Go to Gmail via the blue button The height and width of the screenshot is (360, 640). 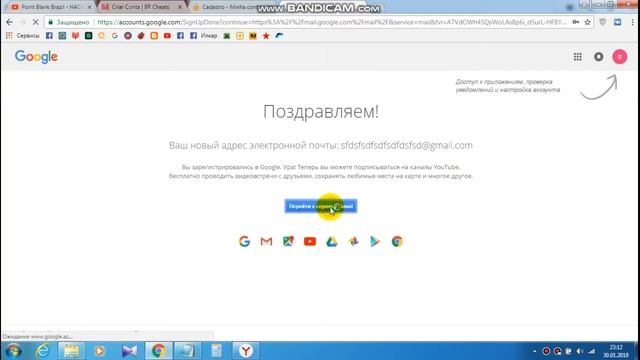point(321,206)
